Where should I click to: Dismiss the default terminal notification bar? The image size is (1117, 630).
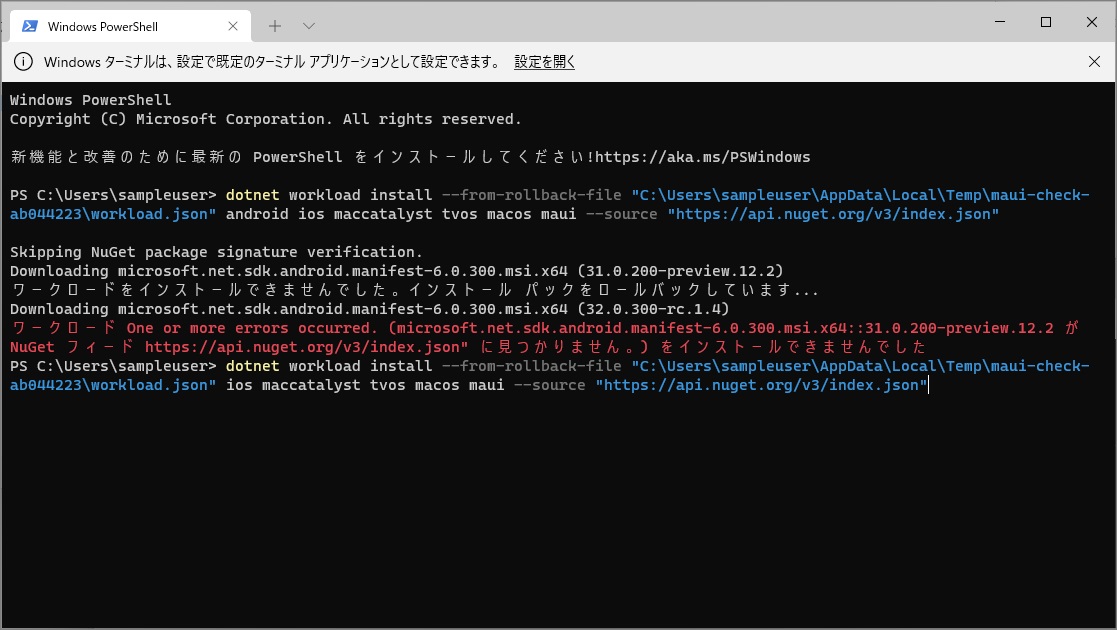point(1094,62)
